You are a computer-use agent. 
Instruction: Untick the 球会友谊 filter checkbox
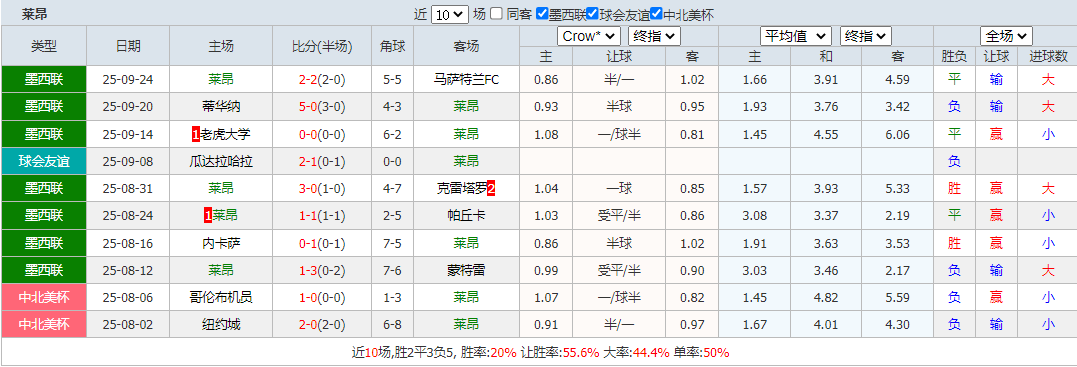click(x=592, y=13)
